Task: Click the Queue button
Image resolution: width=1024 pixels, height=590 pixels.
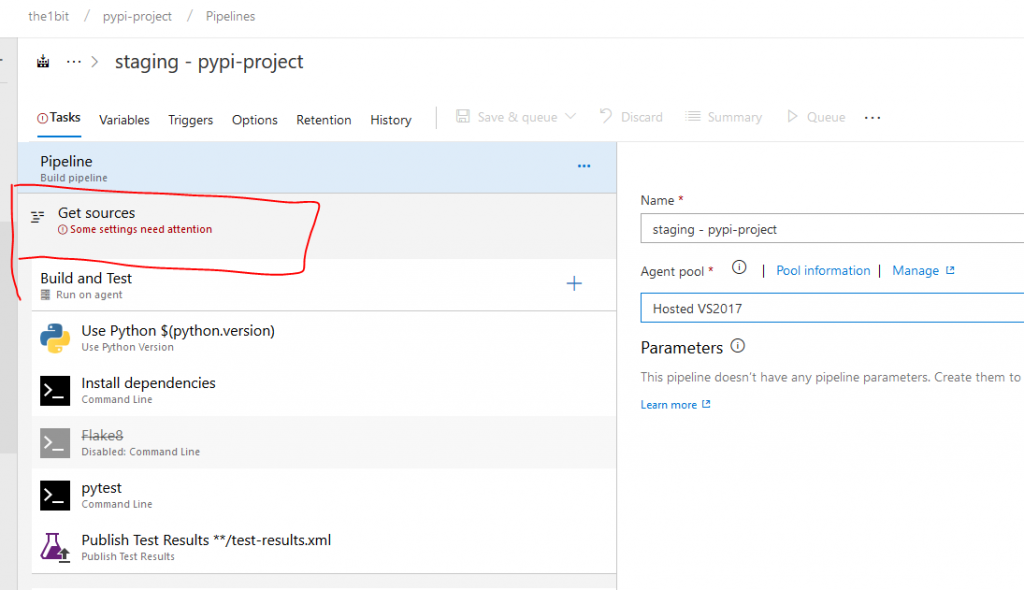Action: pyautogui.click(x=816, y=117)
